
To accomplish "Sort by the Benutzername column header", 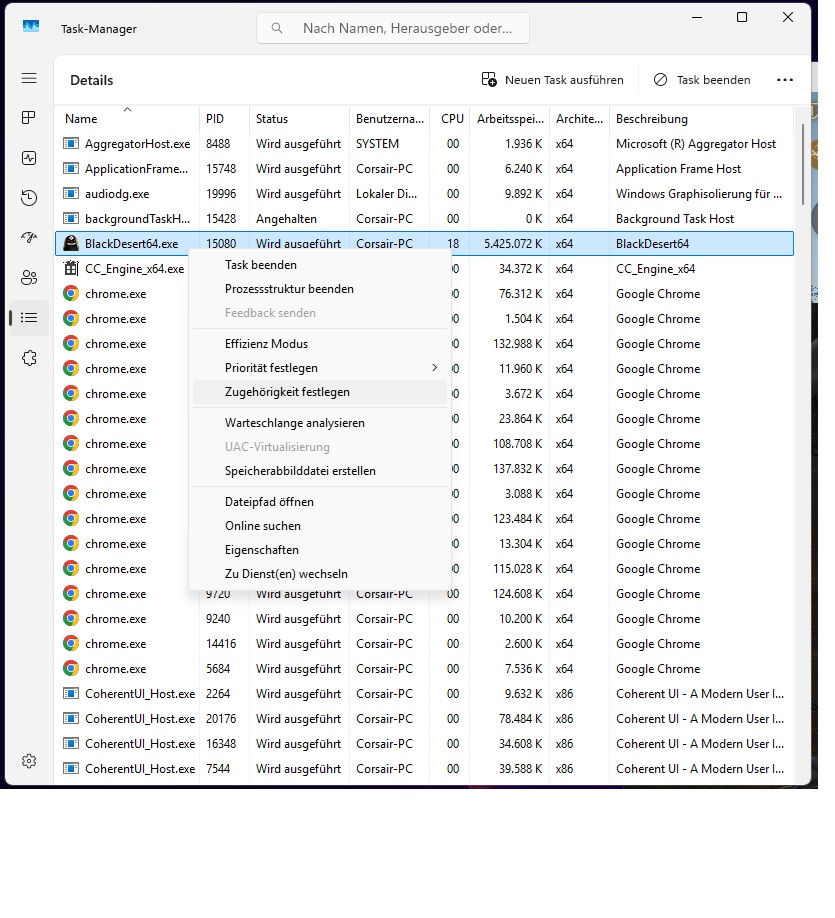I will pyautogui.click(x=389, y=118).
